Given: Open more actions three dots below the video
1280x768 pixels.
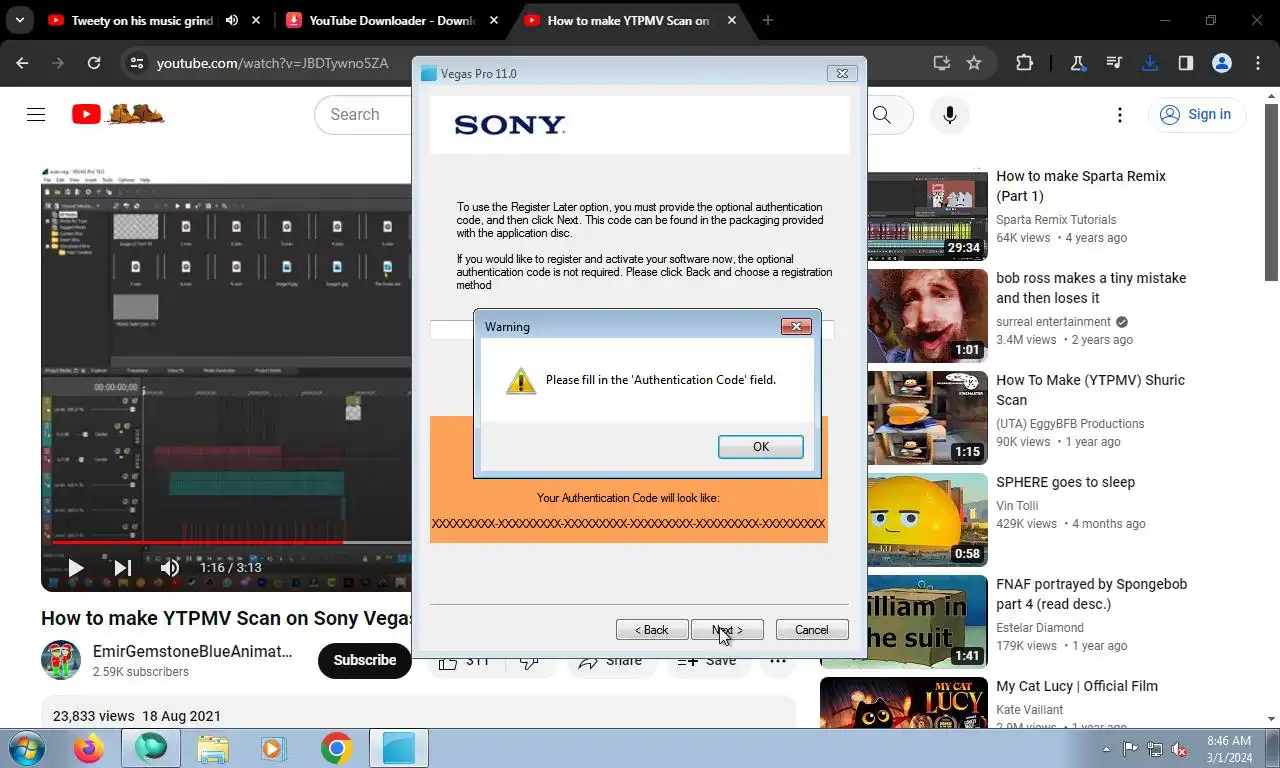Looking at the screenshot, I should click(x=777, y=660).
